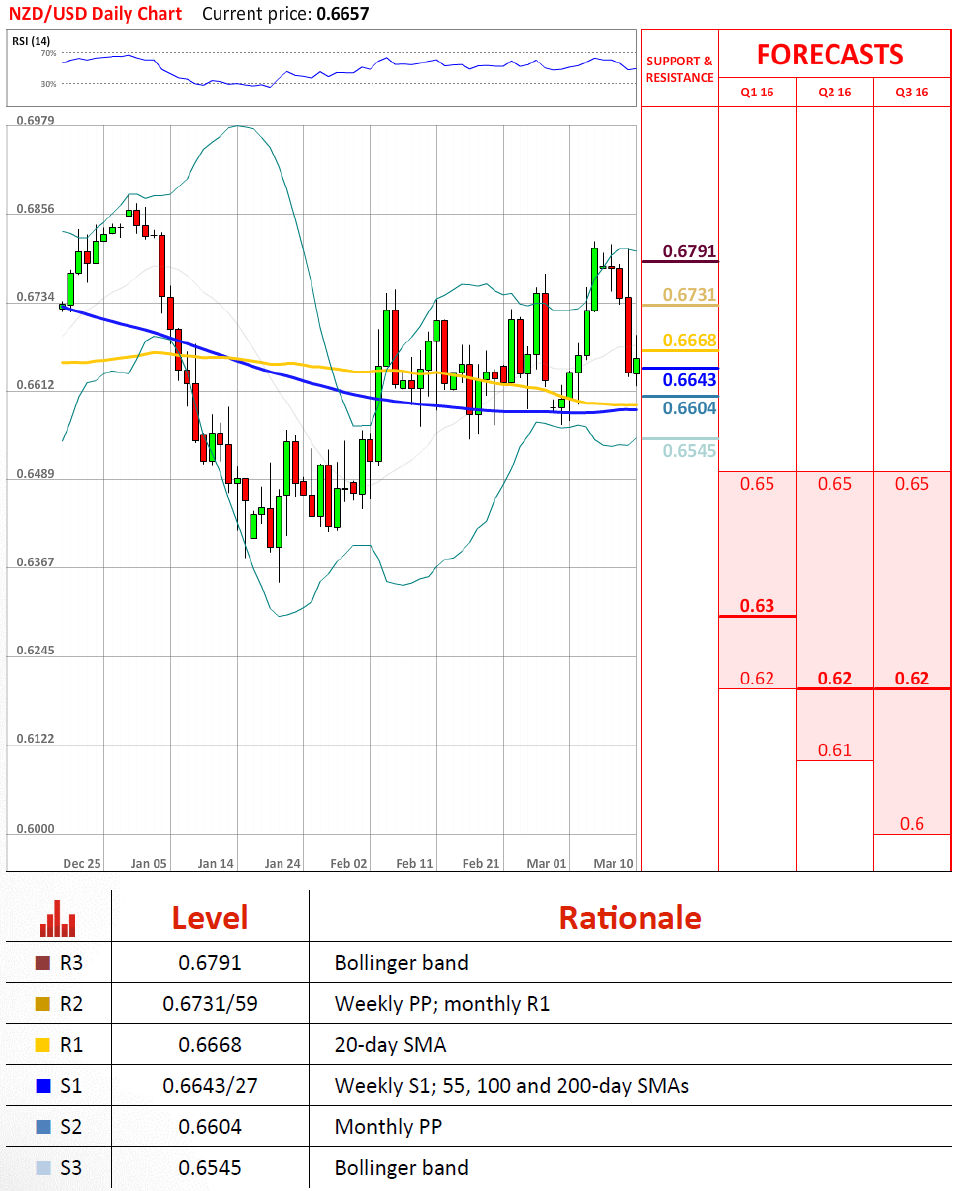Viewport: 963px width, 1191px height.
Task: Click the FORECASTS header
Action: pos(830,55)
